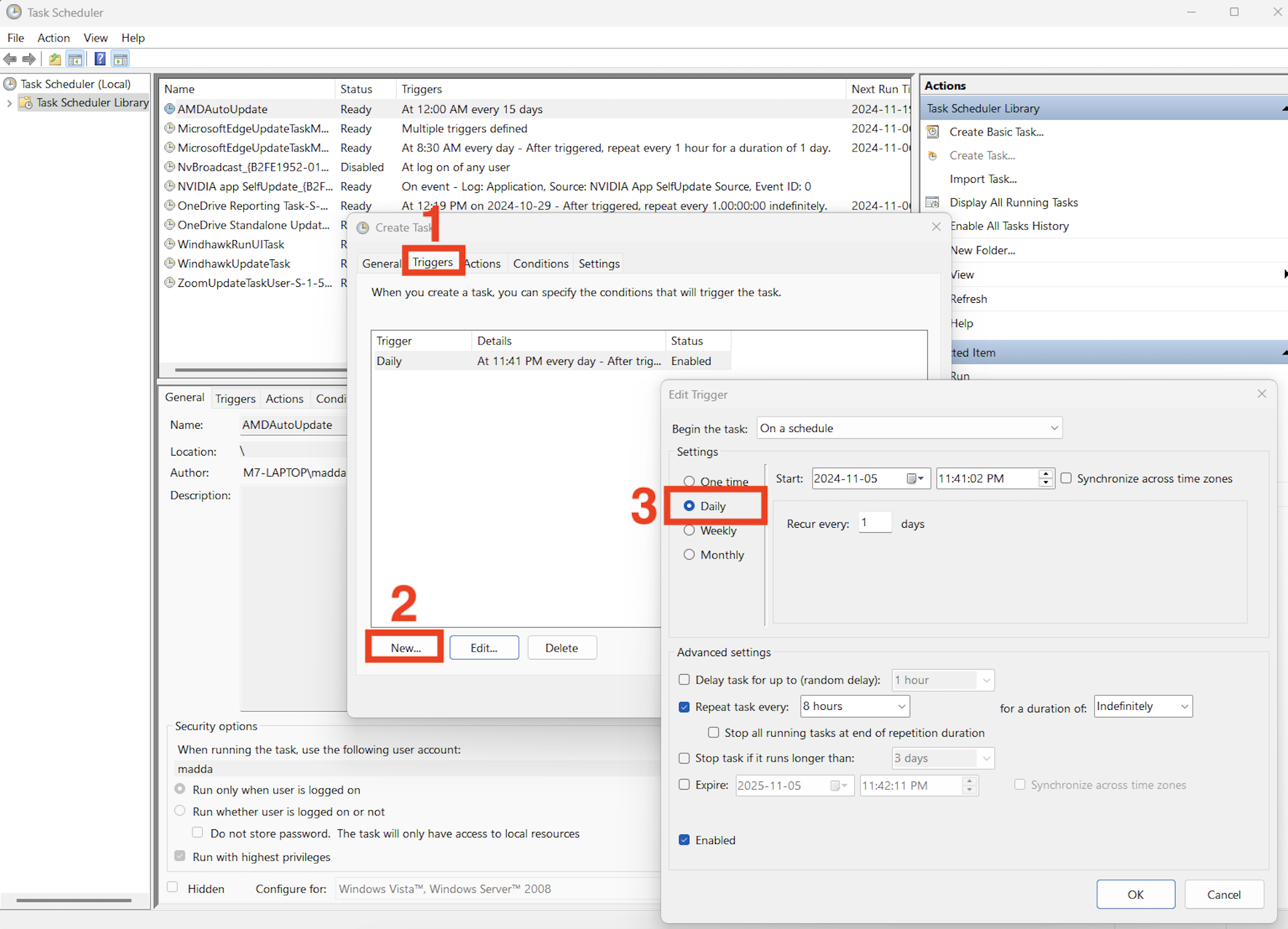Click the Create Basic Task icon in Actions
Viewport: 1288px width, 929px height.
[x=933, y=132]
